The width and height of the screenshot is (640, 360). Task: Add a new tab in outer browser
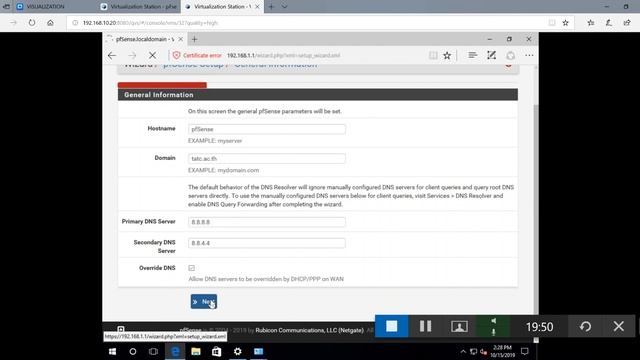271,7
